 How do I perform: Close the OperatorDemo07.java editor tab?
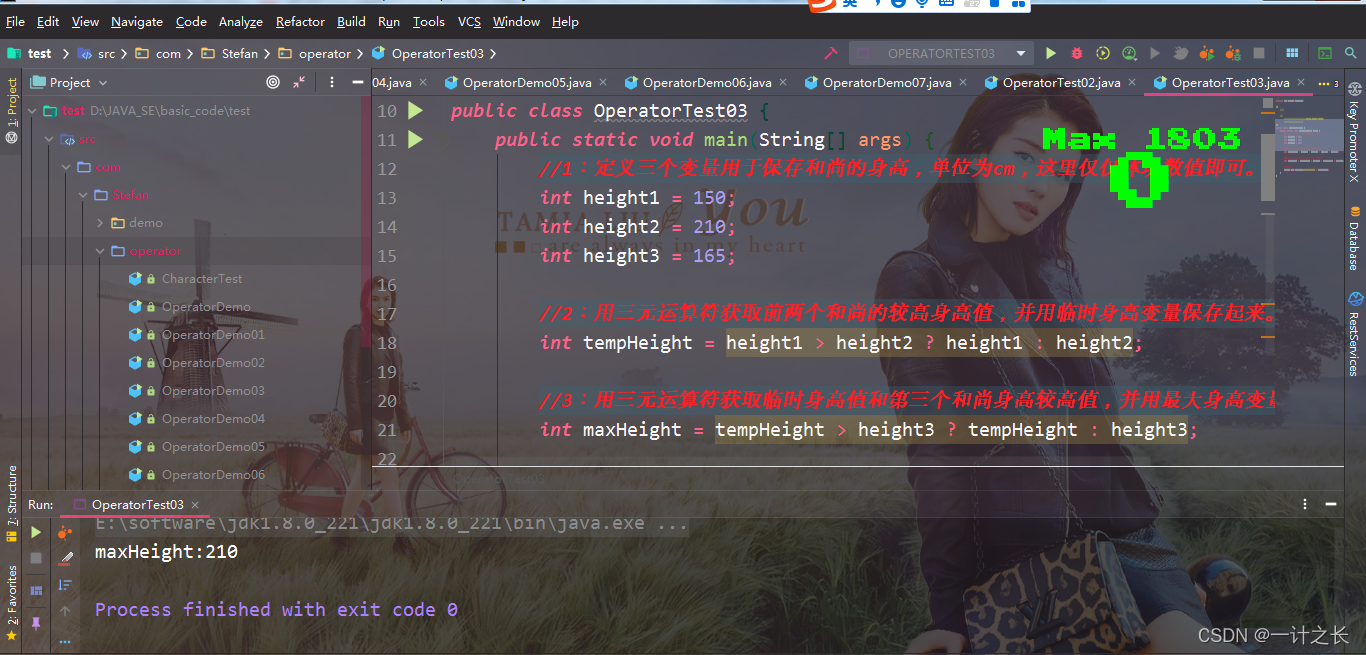tap(964, 83)
